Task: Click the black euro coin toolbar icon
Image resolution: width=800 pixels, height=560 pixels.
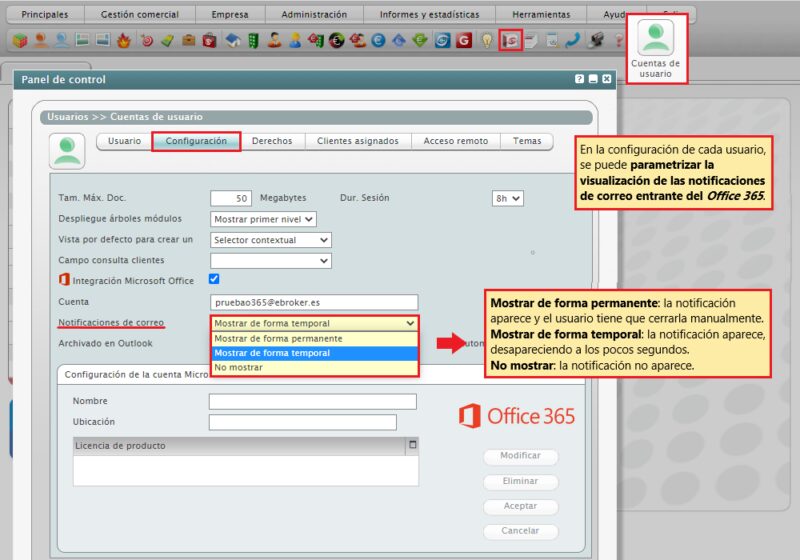Action: (337, 40)
